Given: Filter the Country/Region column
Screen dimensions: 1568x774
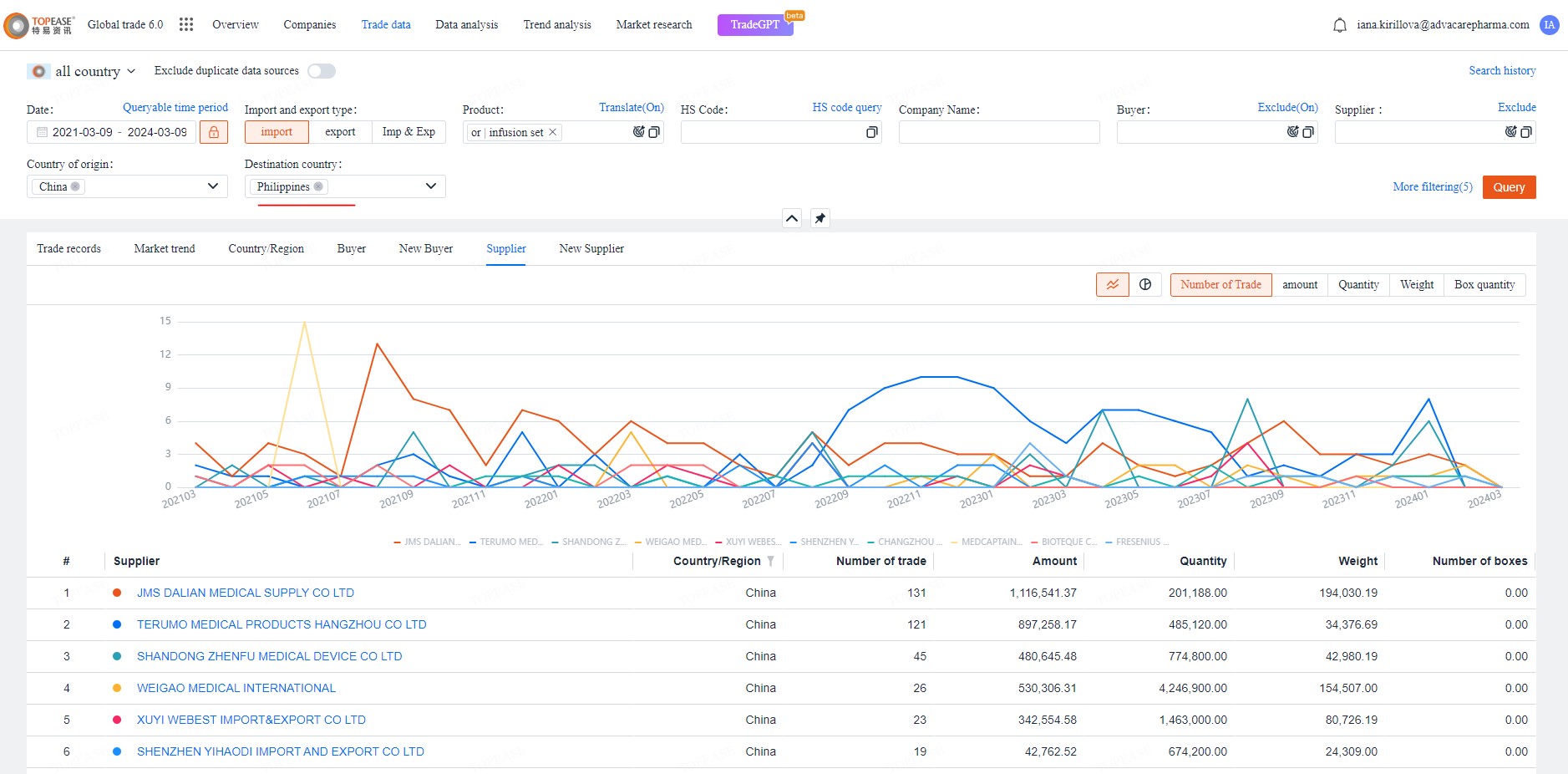Looking at the screenshot, I should coord(770,561).
